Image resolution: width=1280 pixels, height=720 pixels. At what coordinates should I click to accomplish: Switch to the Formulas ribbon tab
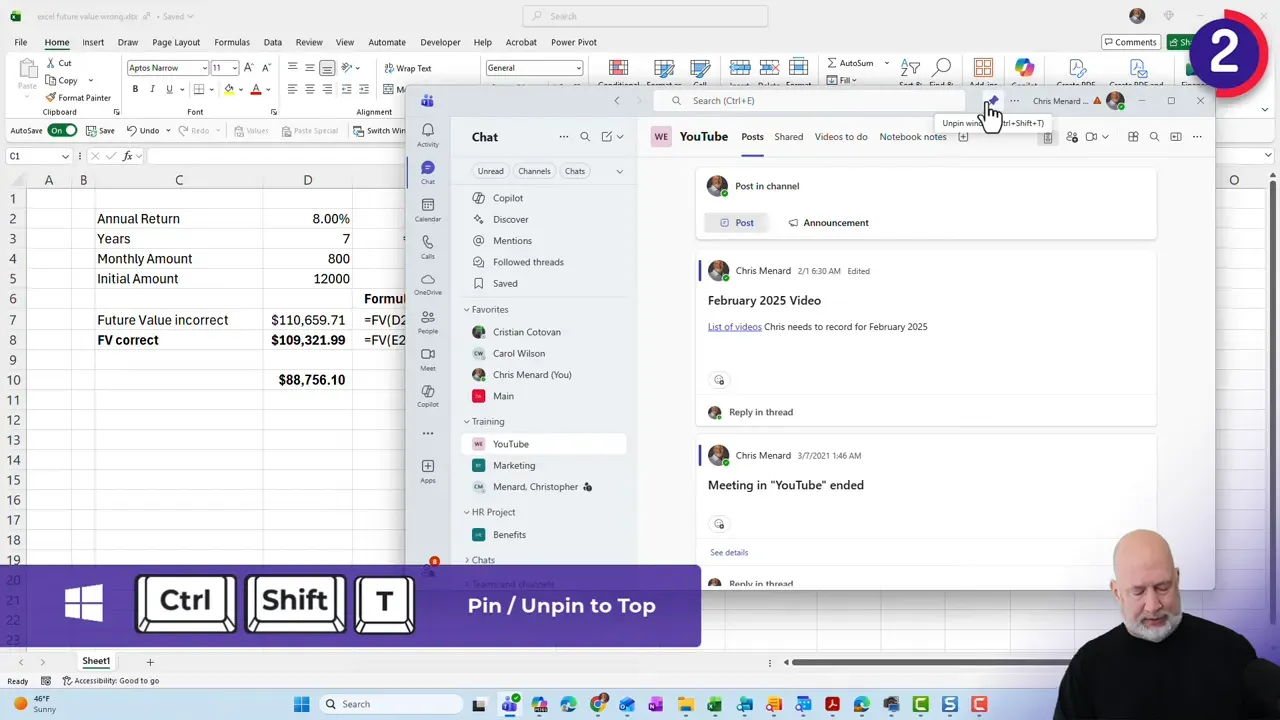point(231,42)
